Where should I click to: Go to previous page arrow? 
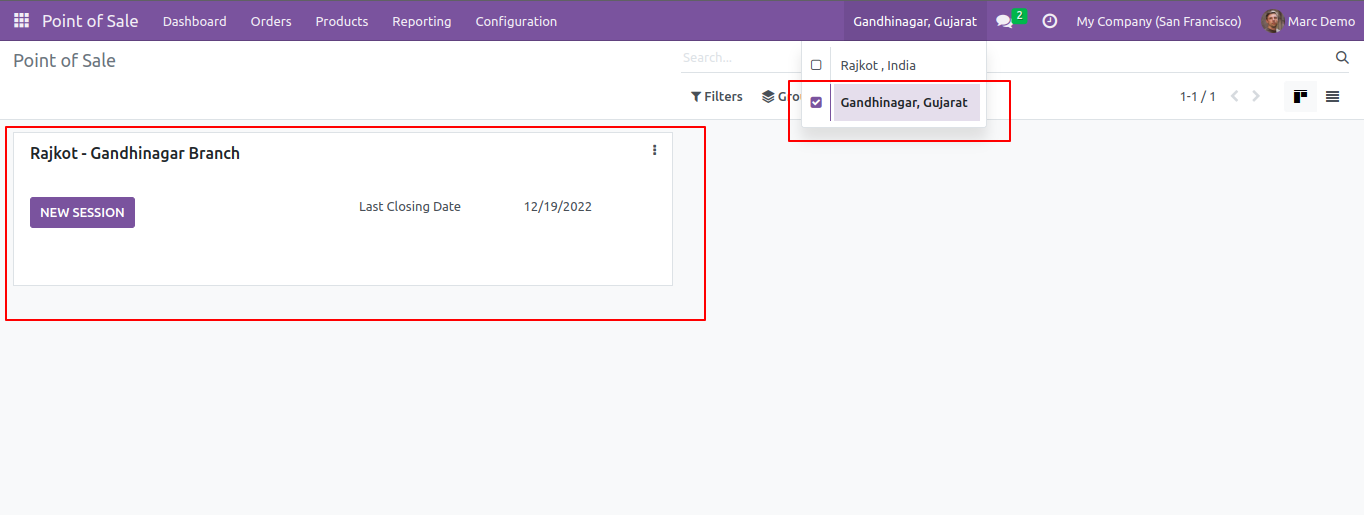[1234, 96]
